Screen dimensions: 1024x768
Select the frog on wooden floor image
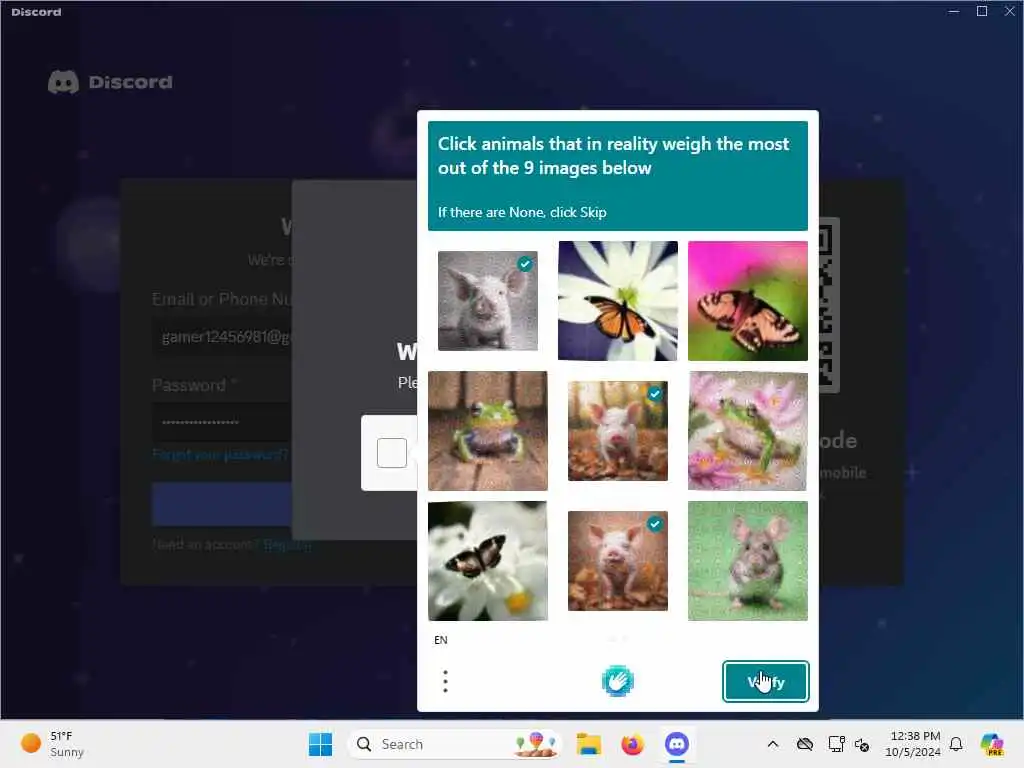488,430
